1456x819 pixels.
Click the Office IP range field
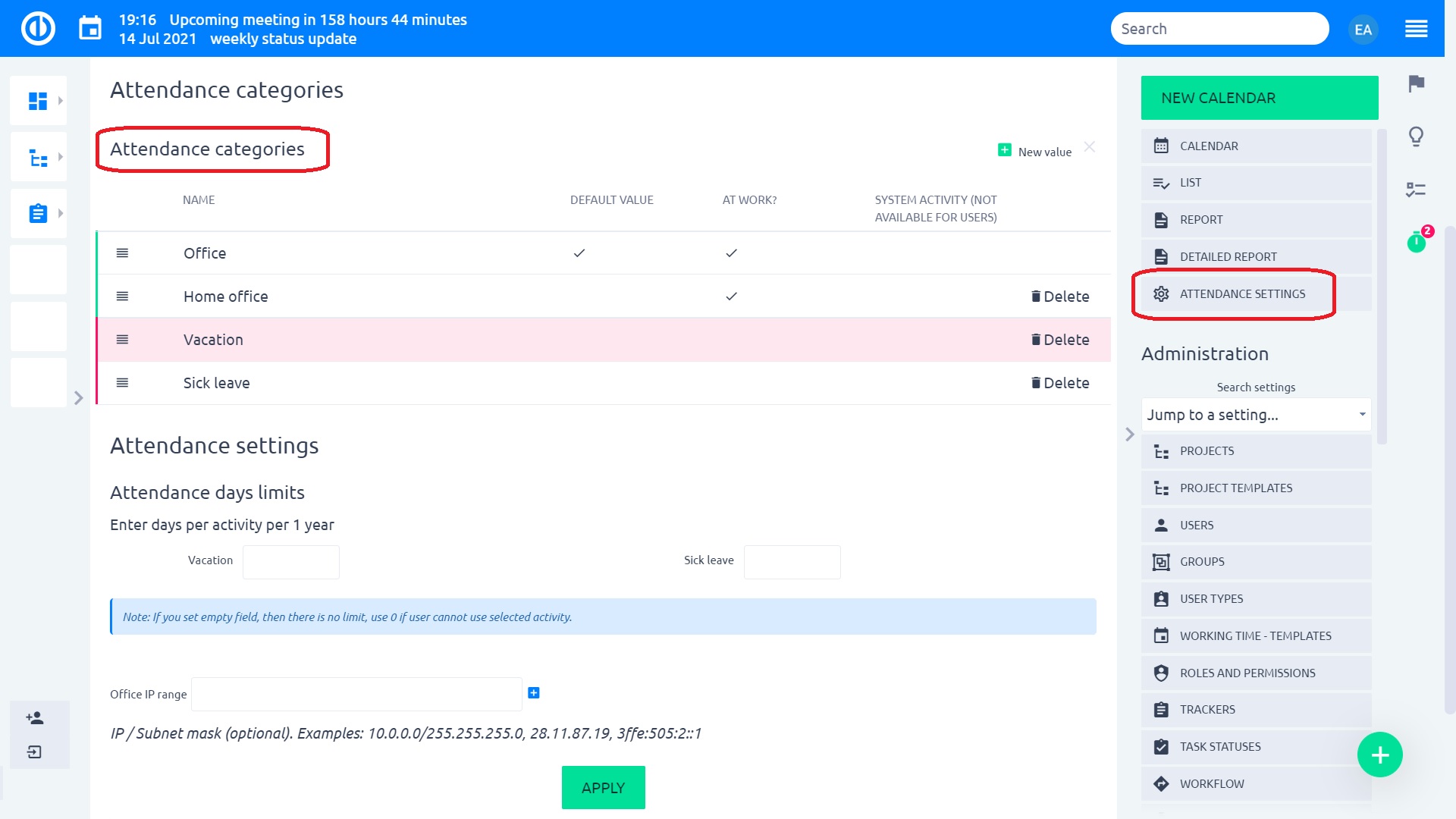[x=356, y=694]
